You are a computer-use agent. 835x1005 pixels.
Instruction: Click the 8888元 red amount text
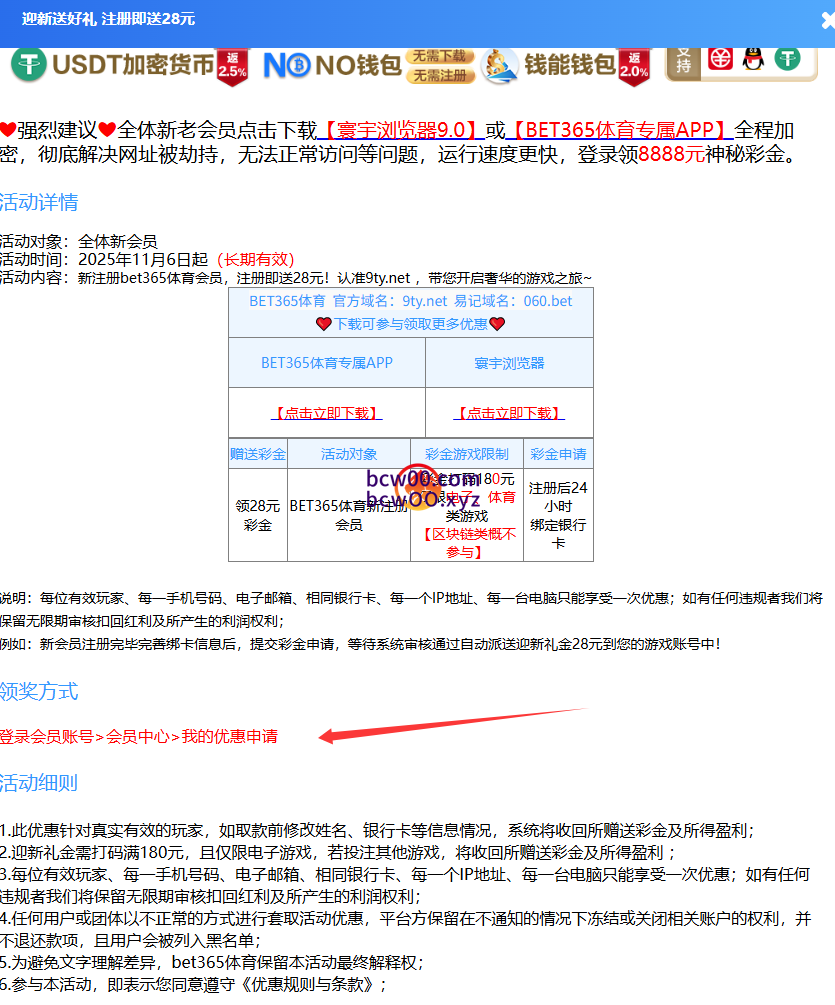pos(671,154)
